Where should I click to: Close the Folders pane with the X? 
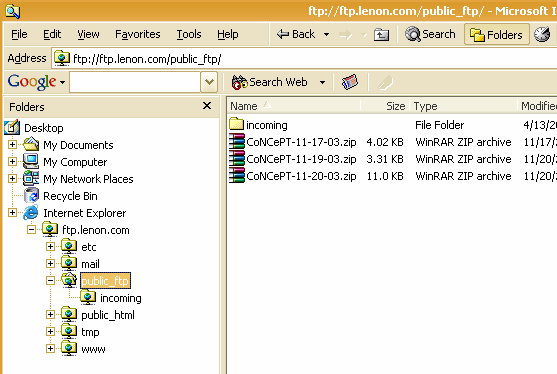pos(207,106)
